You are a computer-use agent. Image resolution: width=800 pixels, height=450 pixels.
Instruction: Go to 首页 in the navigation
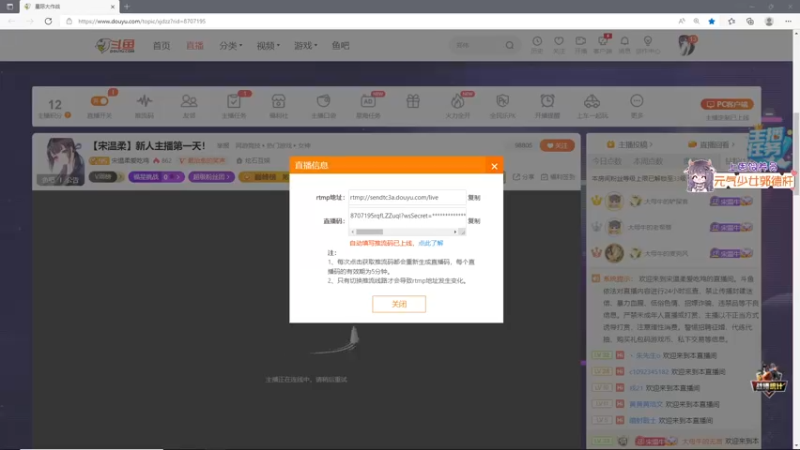coord(162,45)
